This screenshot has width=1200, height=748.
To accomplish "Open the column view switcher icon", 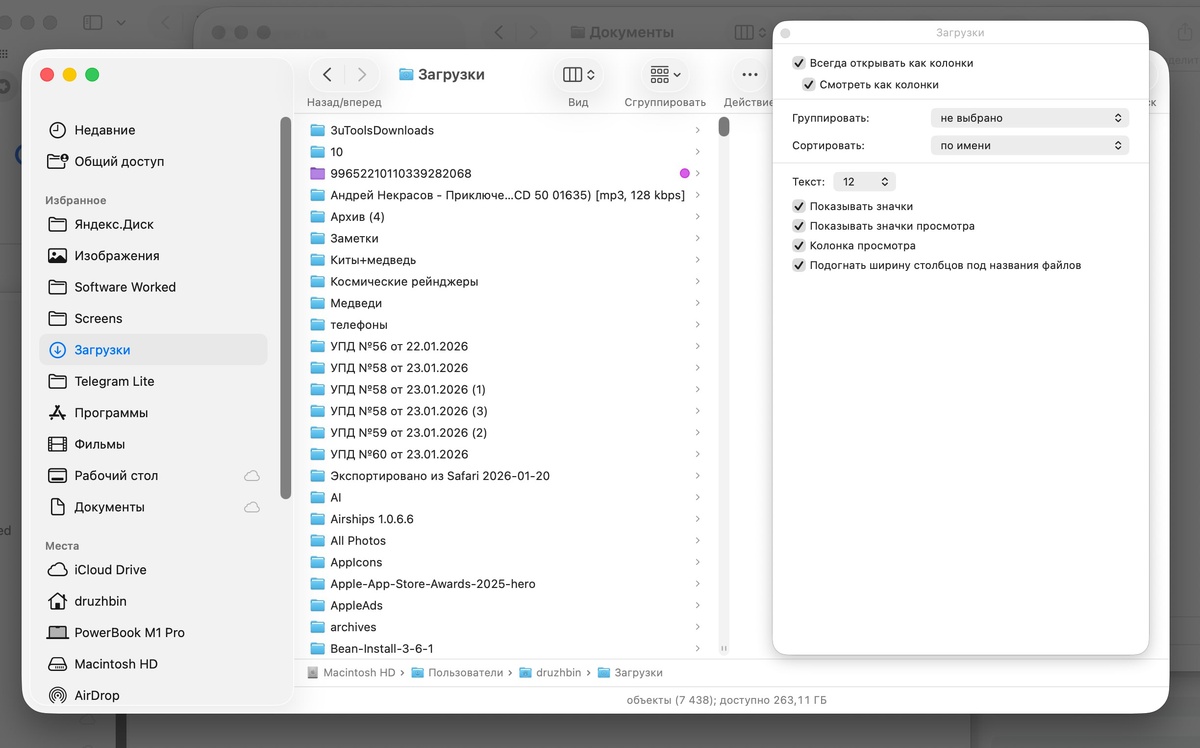I will coord(579,74).
